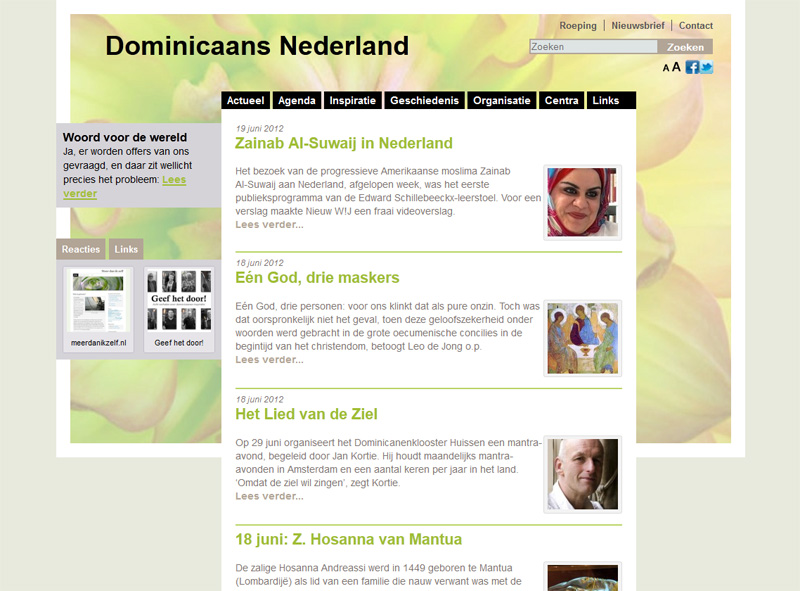800x591 pixels.
Task: Click 'Lees verder...' under Het Lied van de Ziel
Action: pyautogui.click(x=269, y=496)
